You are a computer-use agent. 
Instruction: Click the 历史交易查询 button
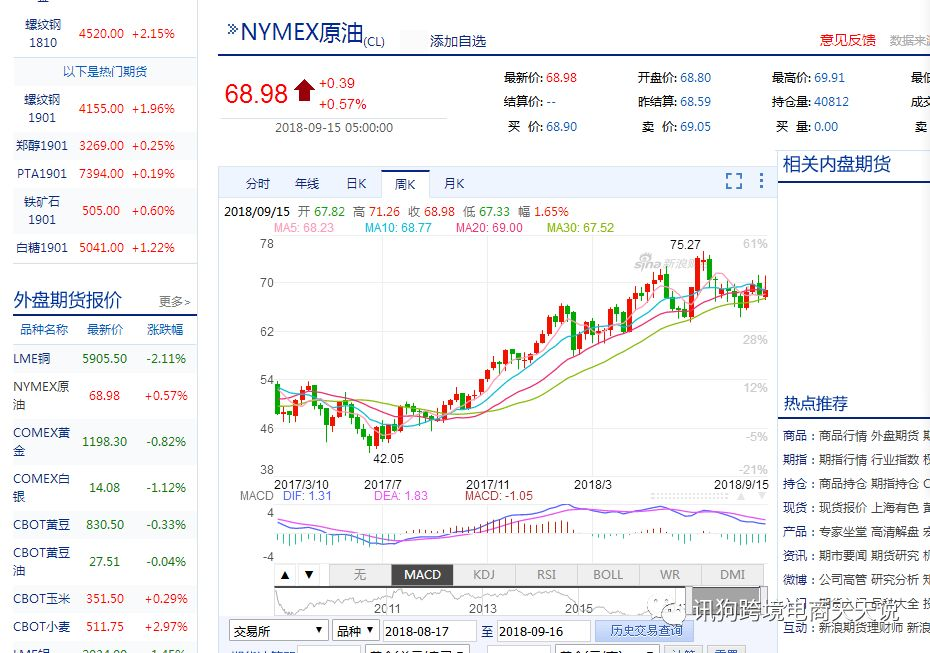pos(645,630)
